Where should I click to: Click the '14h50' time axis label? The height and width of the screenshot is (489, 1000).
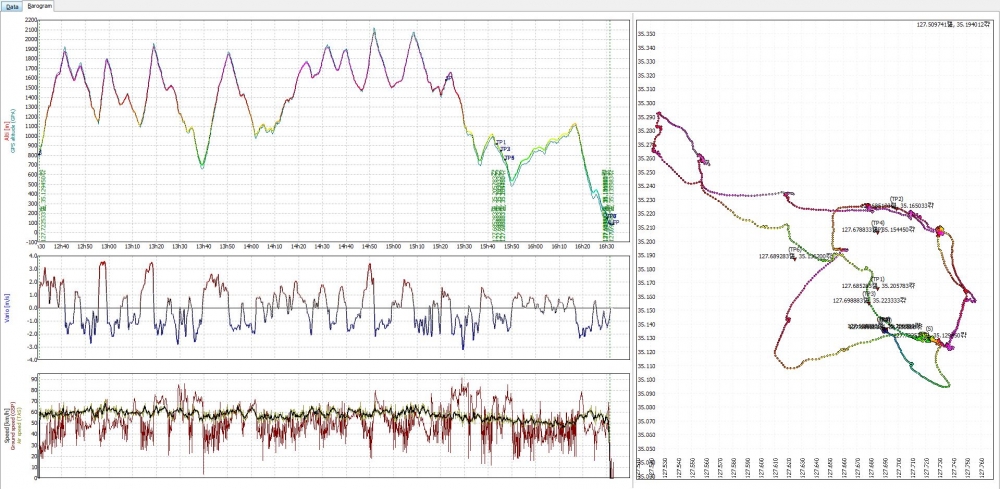369,246
